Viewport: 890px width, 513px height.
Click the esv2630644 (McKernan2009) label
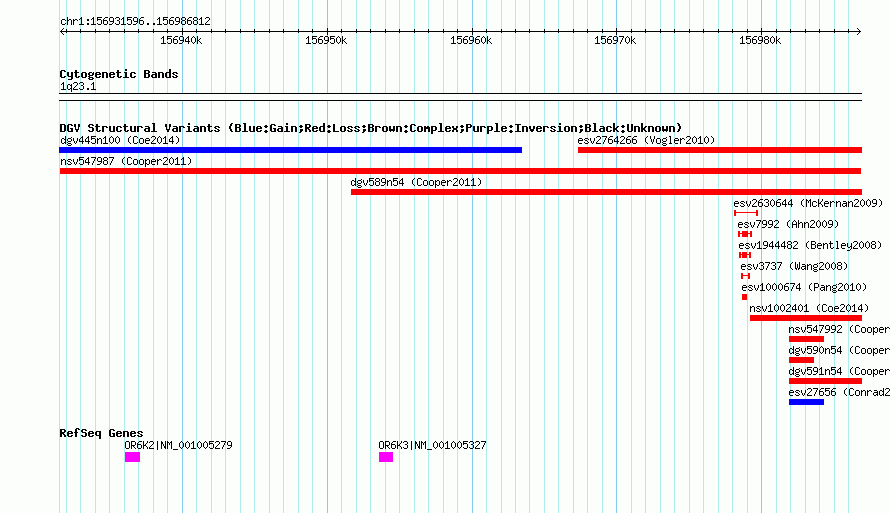click(808, 203)
